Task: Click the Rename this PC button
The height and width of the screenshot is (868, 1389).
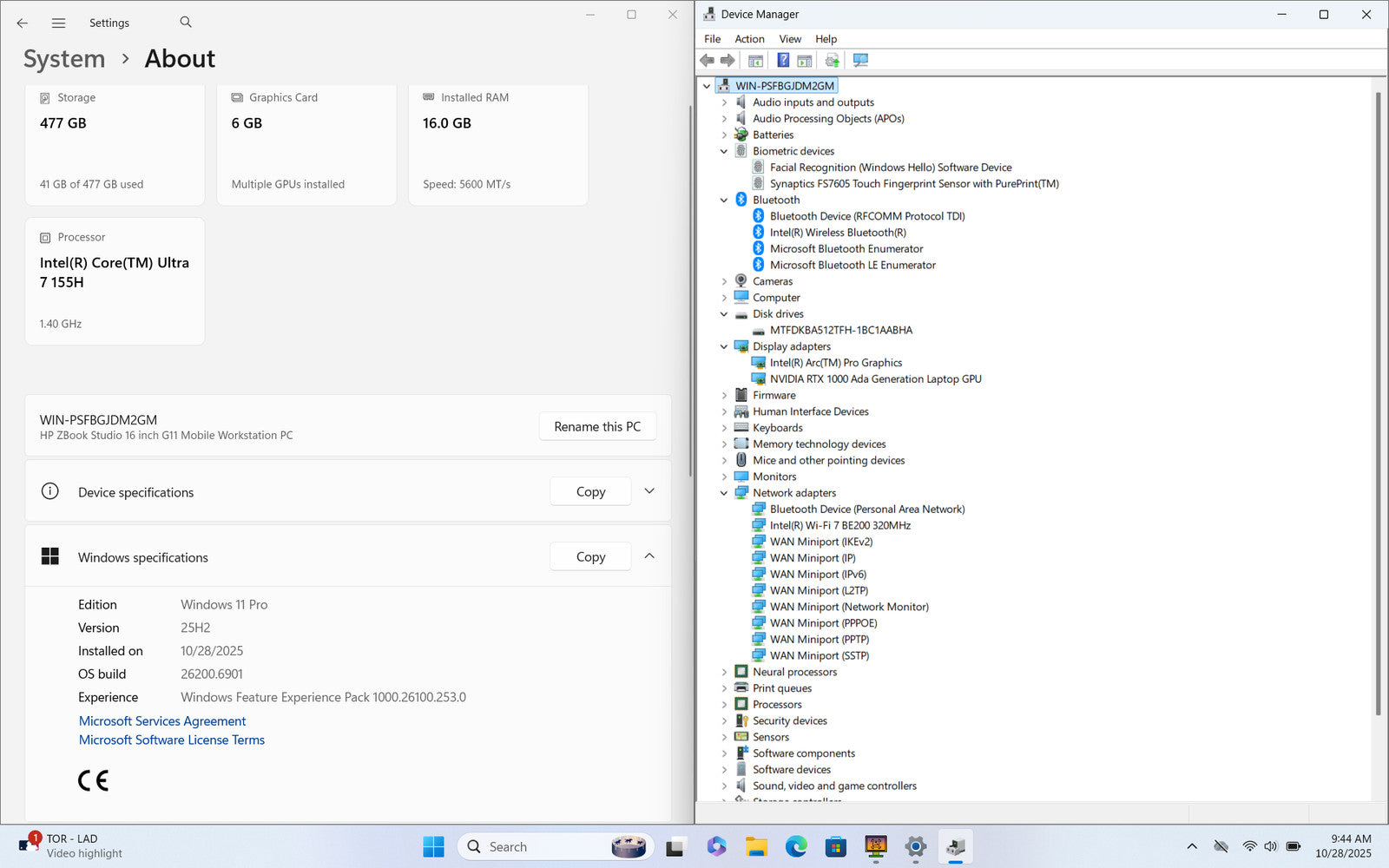Action: pos(597,426)
